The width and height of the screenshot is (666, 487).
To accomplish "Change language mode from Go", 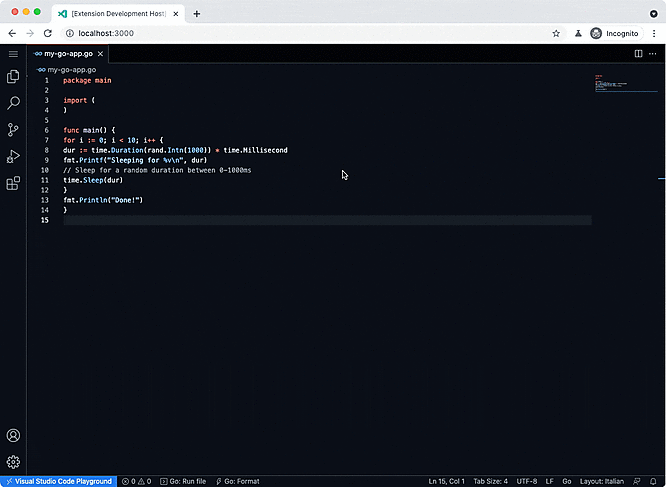I will (x=567, y=481).
